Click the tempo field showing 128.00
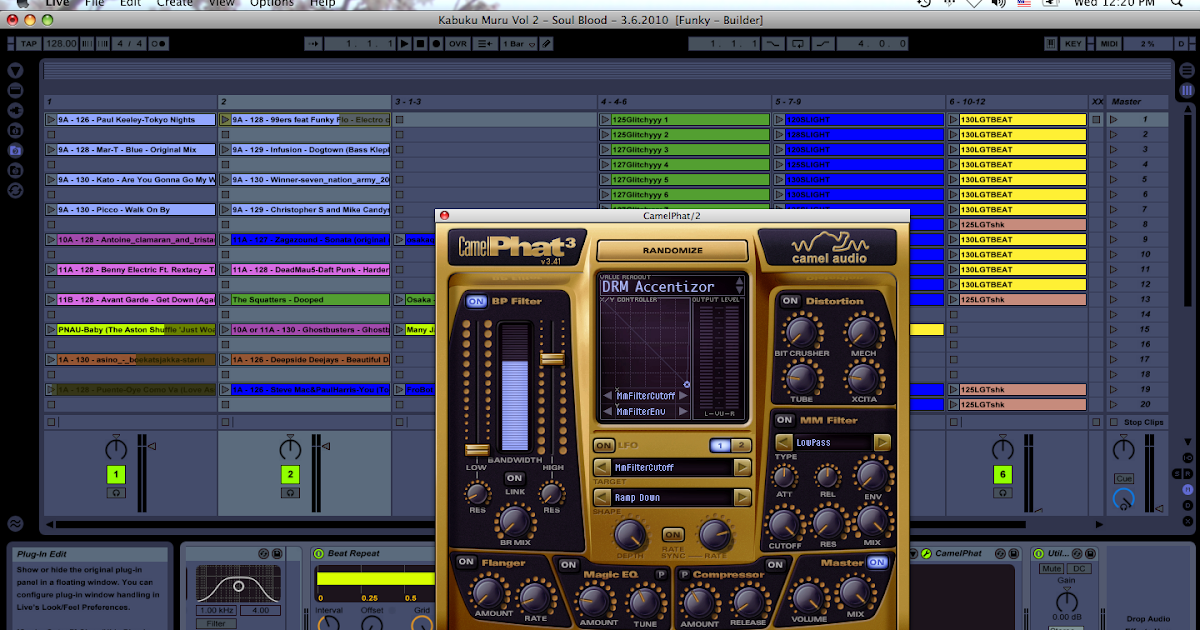This screenshot has width=1200, height=630. pos(61,44)
